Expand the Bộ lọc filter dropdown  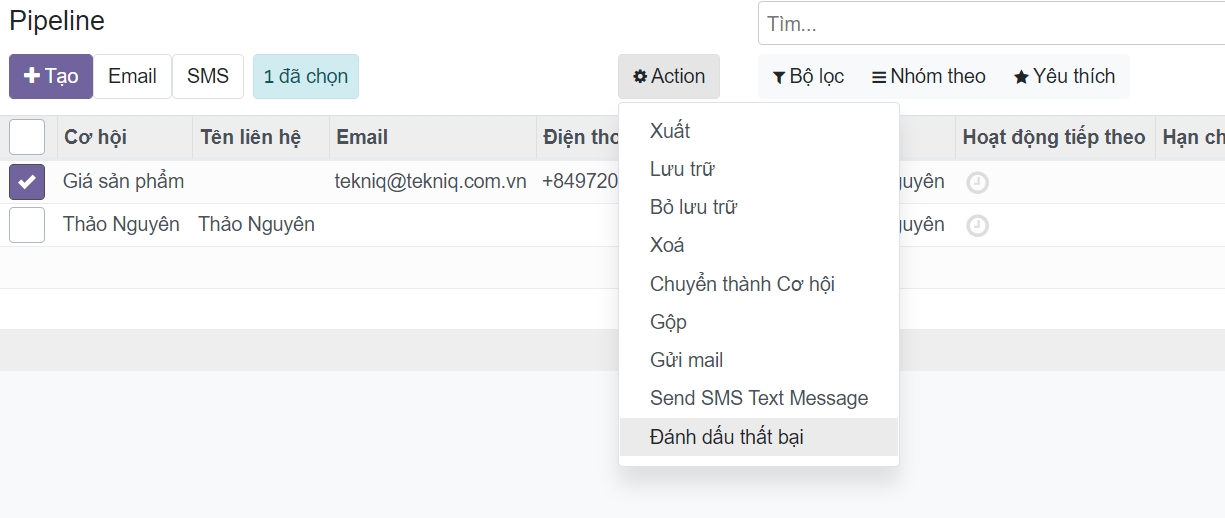808,76
